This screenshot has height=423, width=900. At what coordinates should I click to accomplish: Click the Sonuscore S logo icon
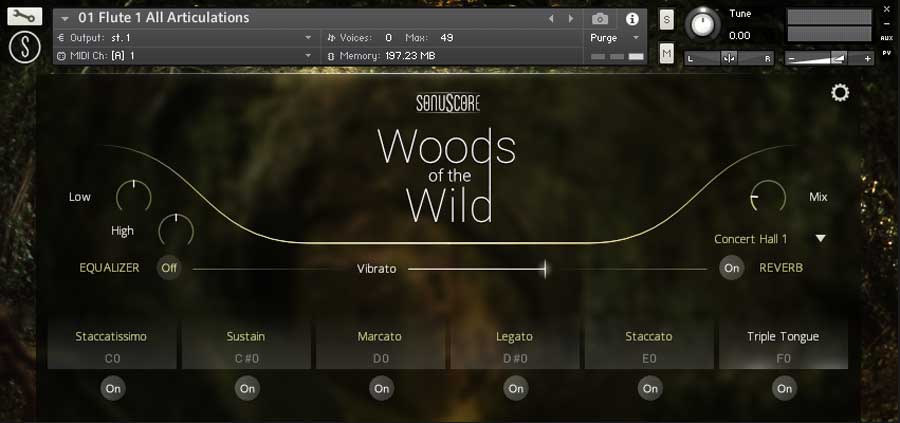coord(25,47)
